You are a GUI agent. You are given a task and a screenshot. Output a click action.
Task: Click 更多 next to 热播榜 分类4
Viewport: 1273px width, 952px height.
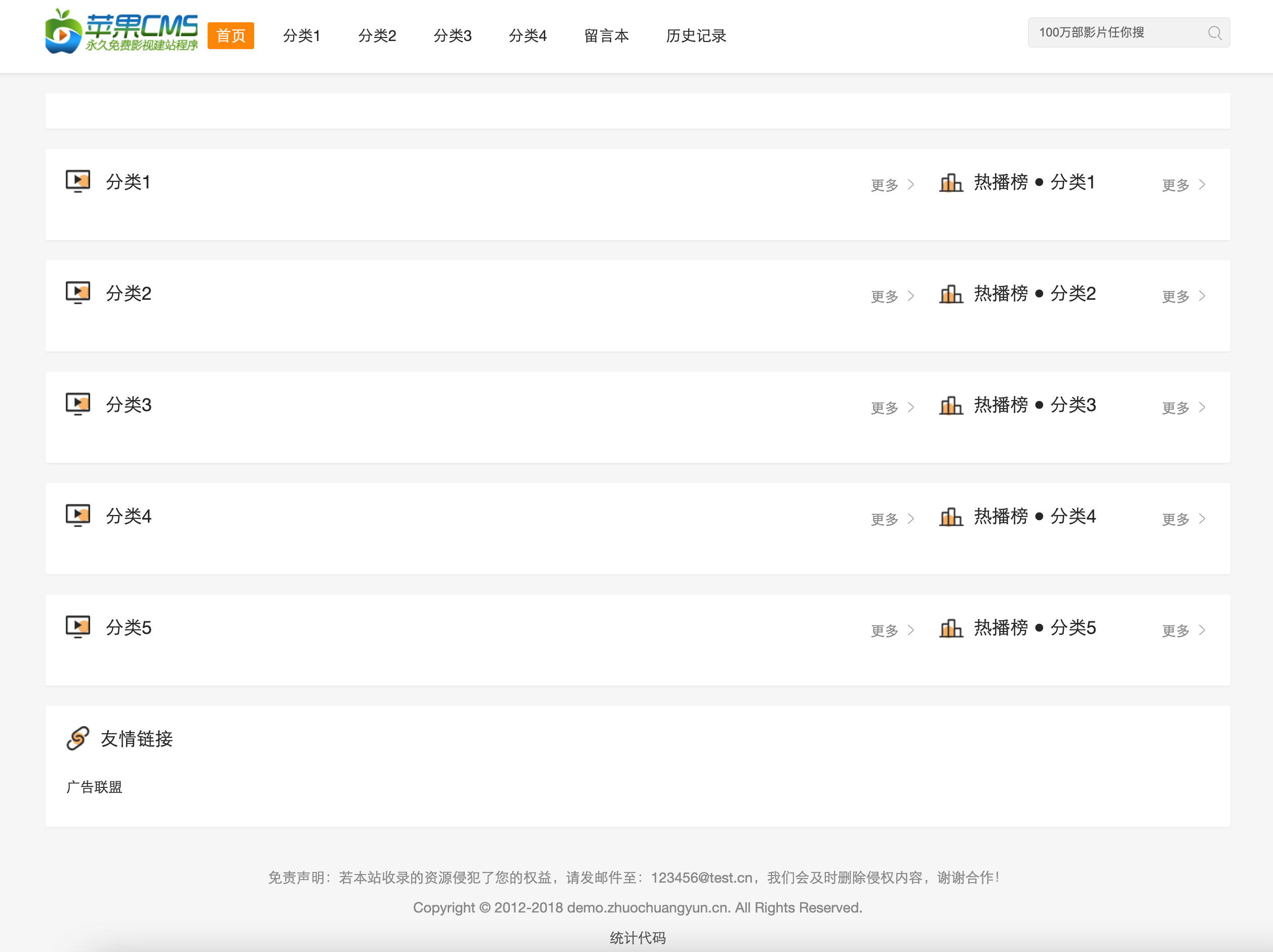tap(1183, 519)
